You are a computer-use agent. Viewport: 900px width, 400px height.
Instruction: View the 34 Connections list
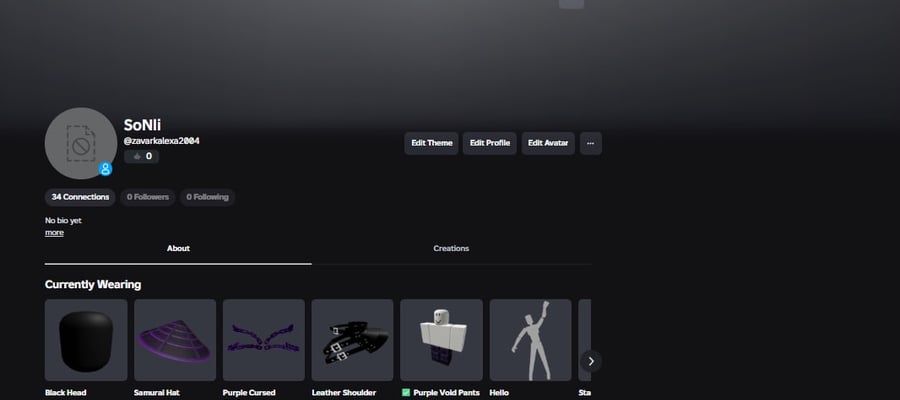[x=80, y=197]
